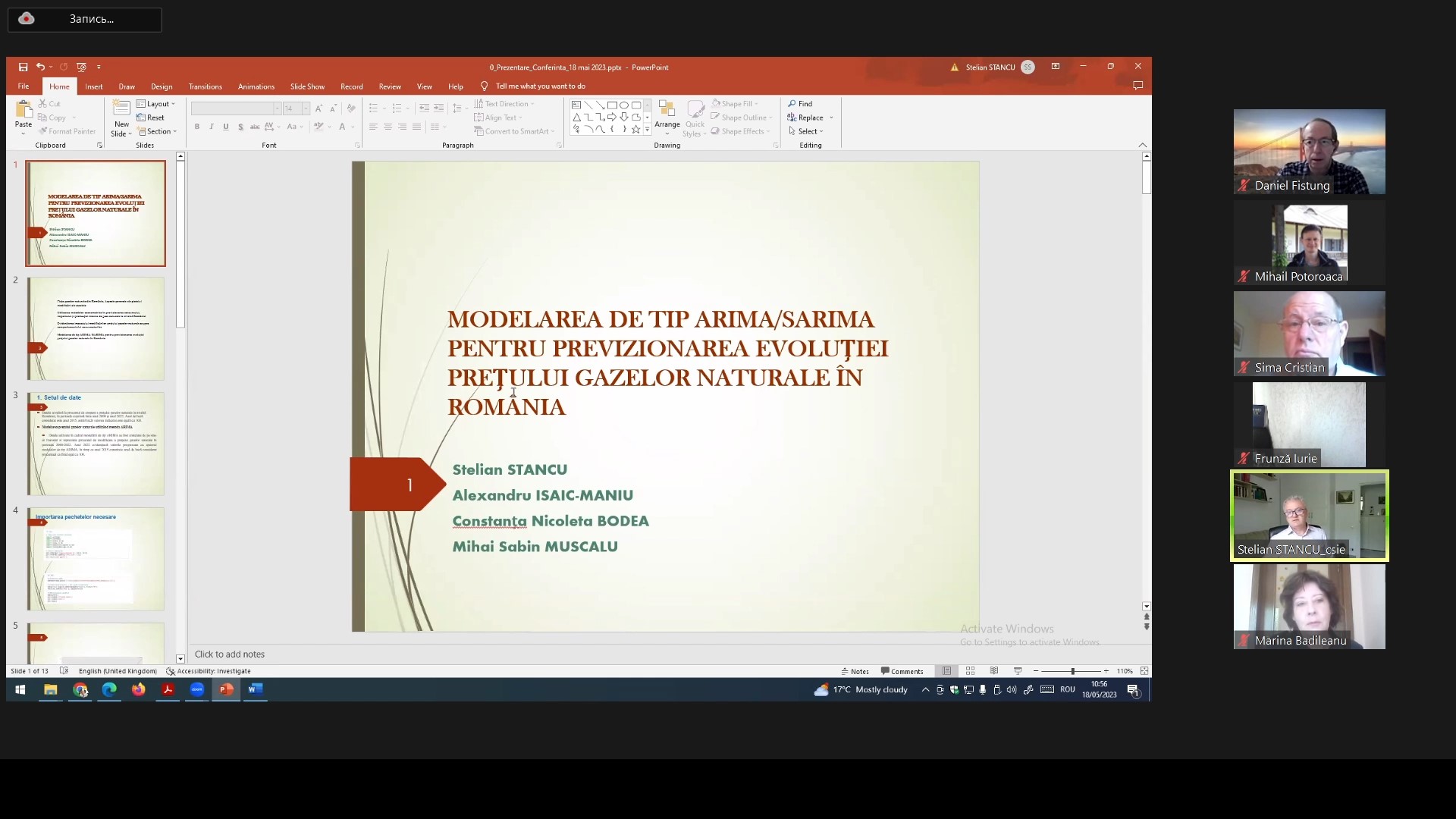Align text right in Paragraph group
The width and height of the screenshot is (1456, 819).
(x=402, y=127)
